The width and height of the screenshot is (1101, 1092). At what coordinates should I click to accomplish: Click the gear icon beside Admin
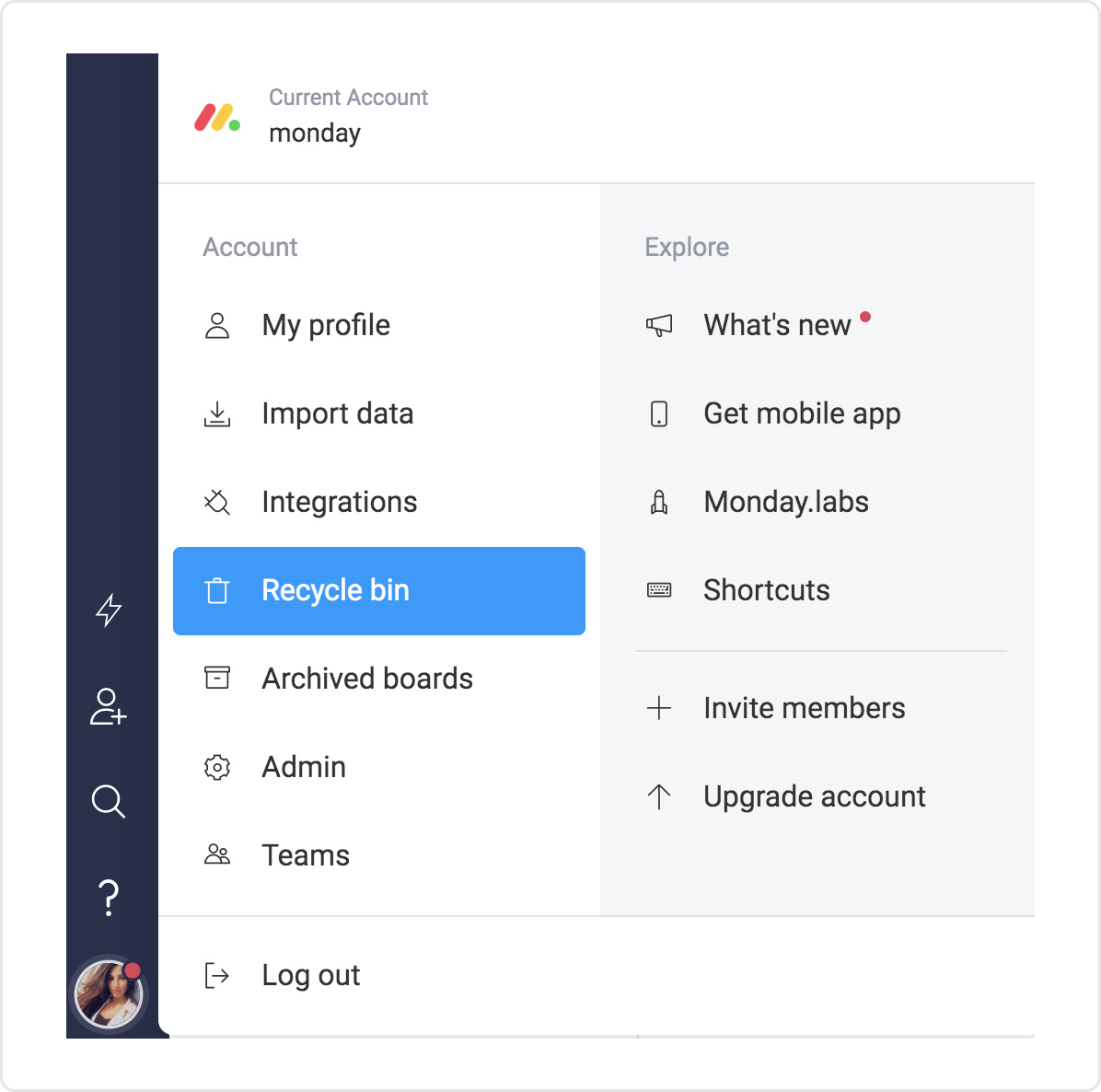click(x=217, y=768)
